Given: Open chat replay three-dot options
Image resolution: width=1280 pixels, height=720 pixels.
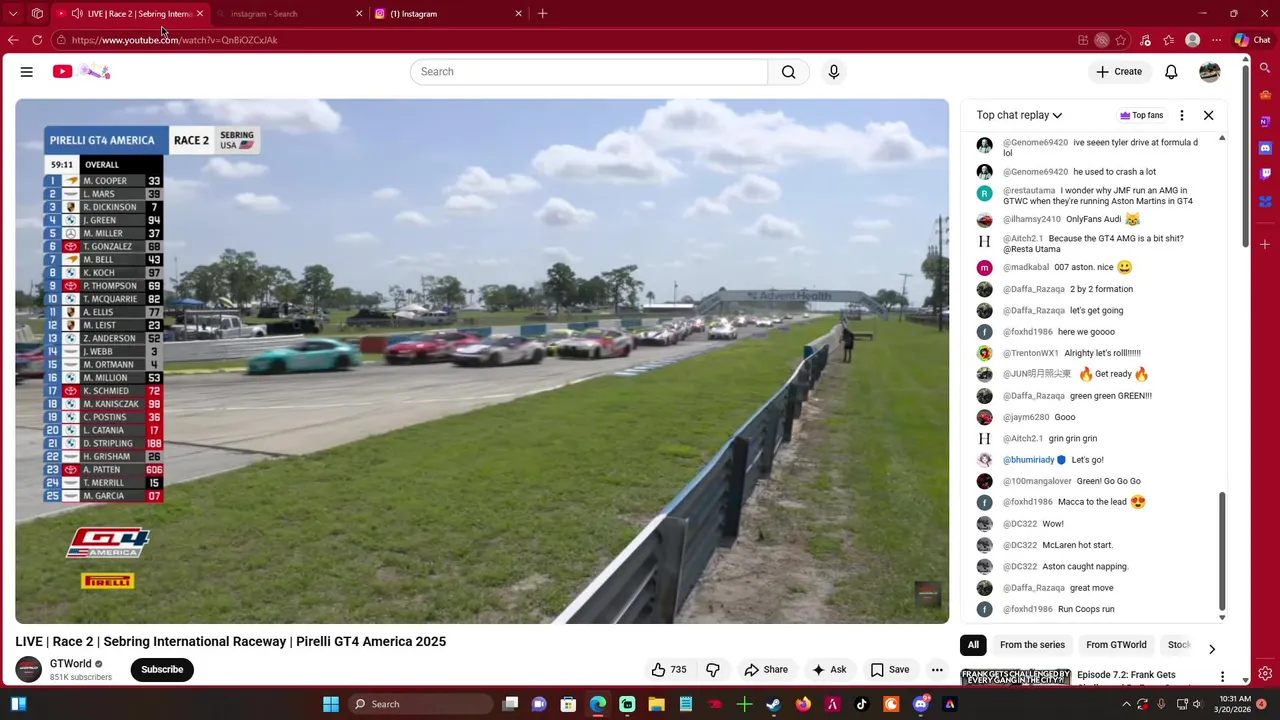Looking at the screenshot, I should point(1182,115).
